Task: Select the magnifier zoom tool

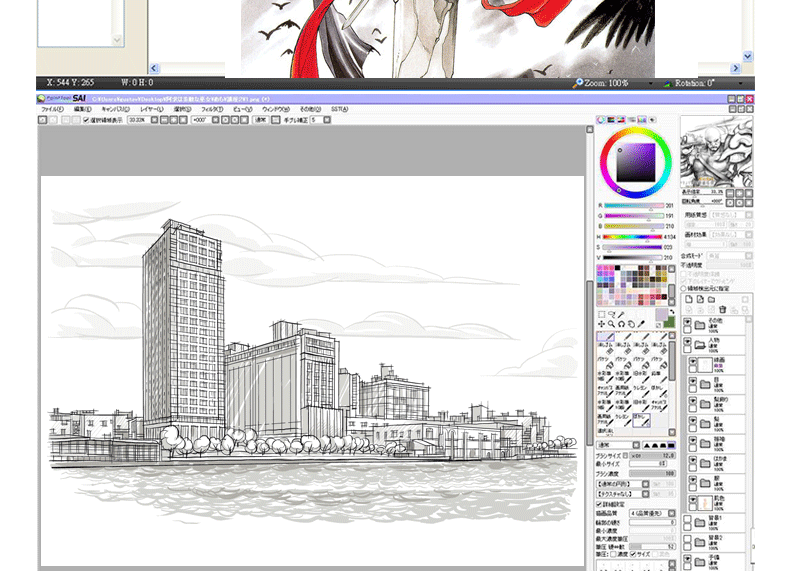Action: (611, 324)
